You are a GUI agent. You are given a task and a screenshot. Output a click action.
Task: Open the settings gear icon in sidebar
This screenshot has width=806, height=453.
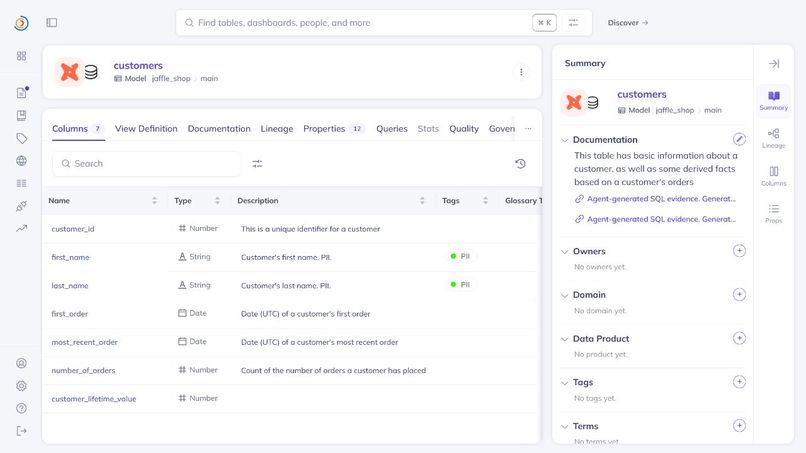(21, 386)
